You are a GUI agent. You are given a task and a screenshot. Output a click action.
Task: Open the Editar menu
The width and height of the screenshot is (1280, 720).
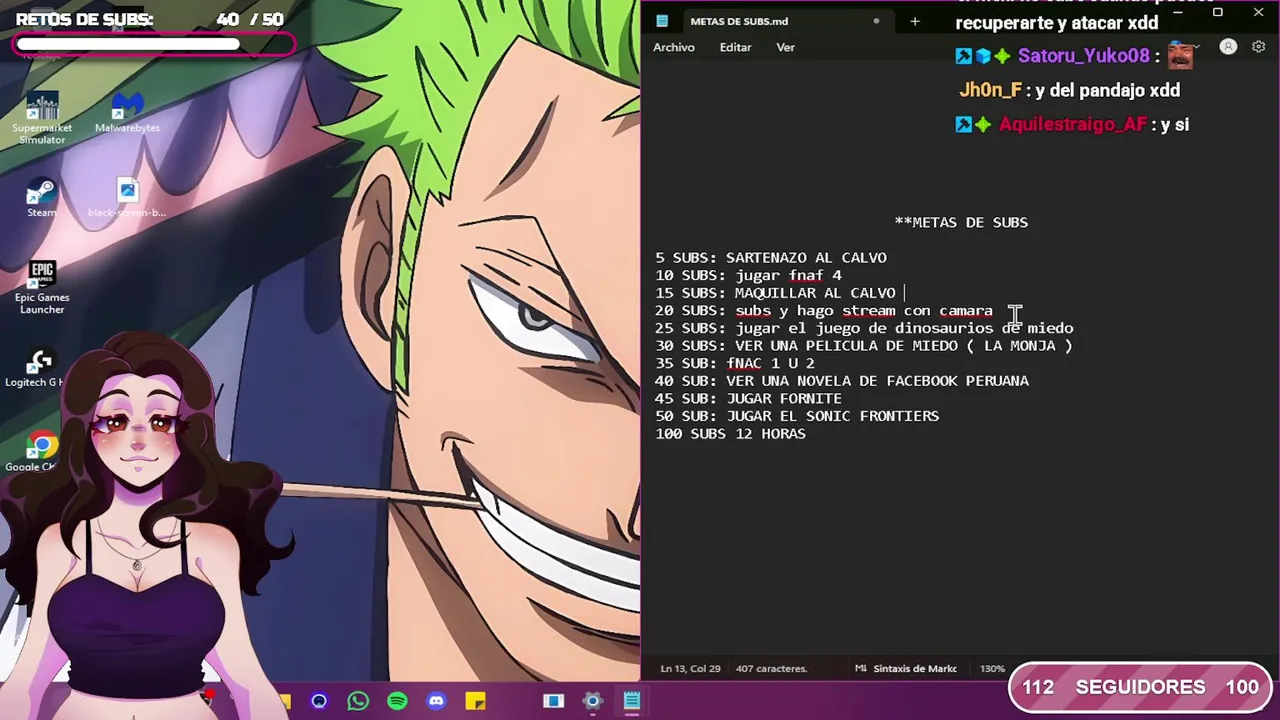point(735,47)
